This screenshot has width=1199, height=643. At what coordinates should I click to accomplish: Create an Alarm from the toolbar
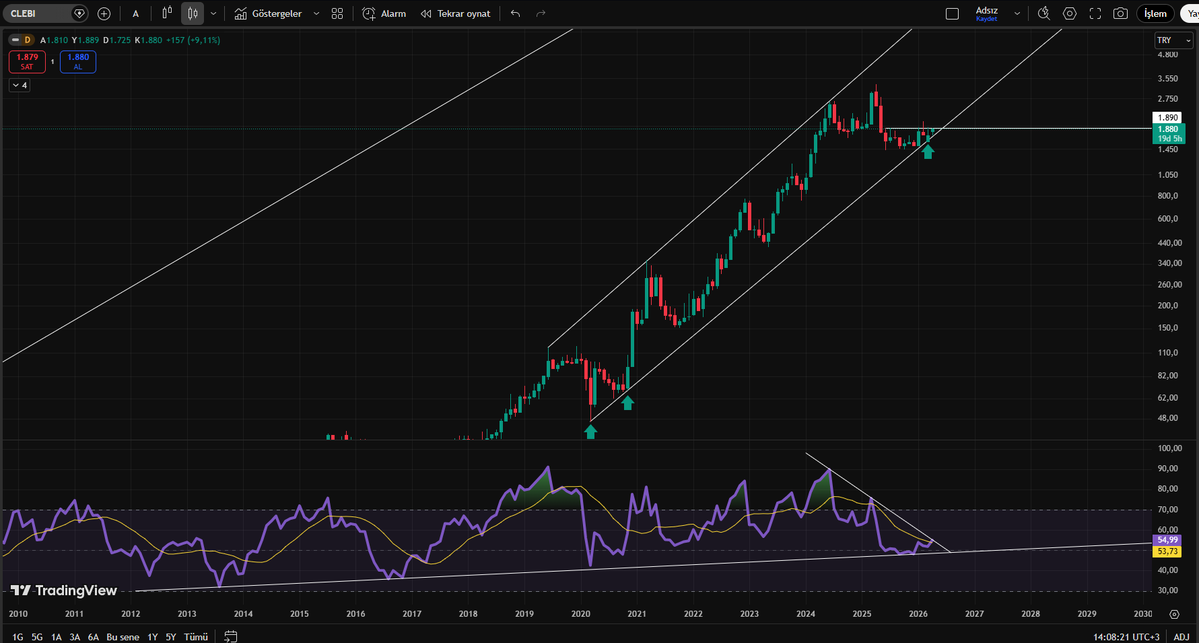click(x=384, y=14)
